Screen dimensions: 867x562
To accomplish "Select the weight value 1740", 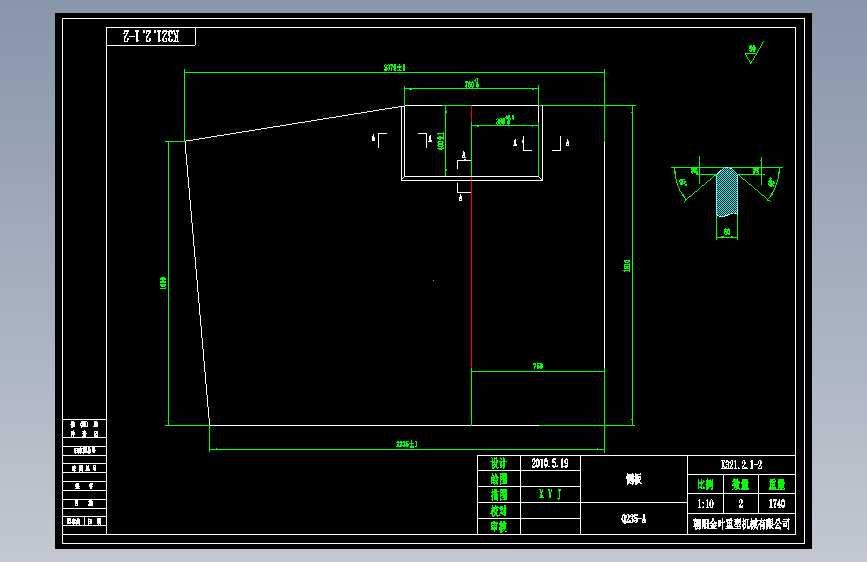I will (x=777, y=503).
